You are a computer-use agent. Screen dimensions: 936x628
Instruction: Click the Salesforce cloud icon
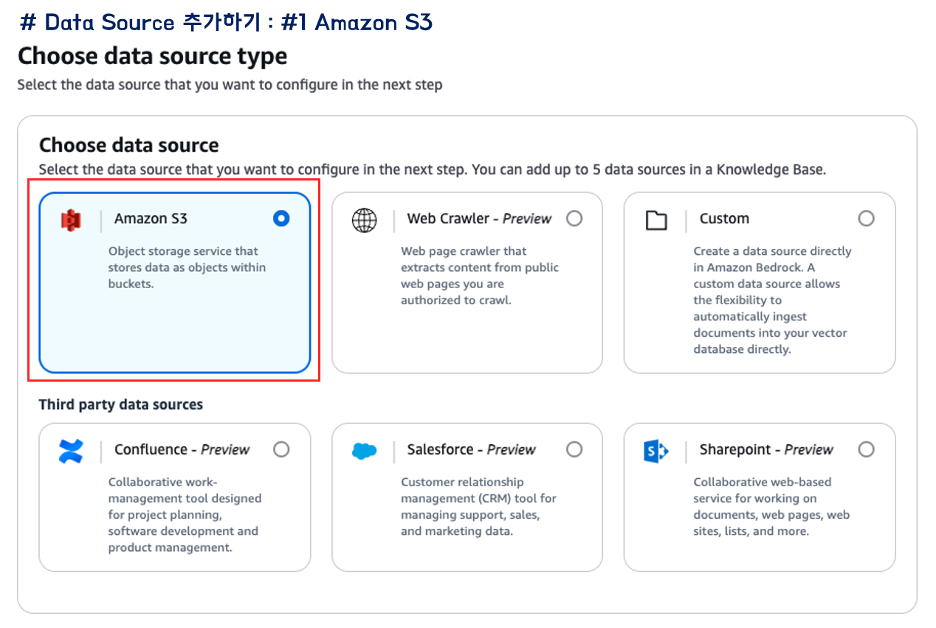[364, 451]
